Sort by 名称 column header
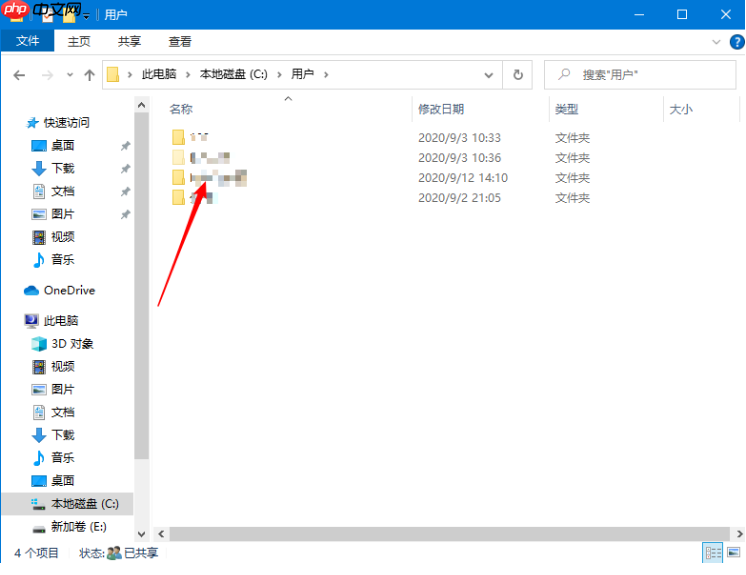The width and height of the screenshot is (746, 575). (181, 109)
